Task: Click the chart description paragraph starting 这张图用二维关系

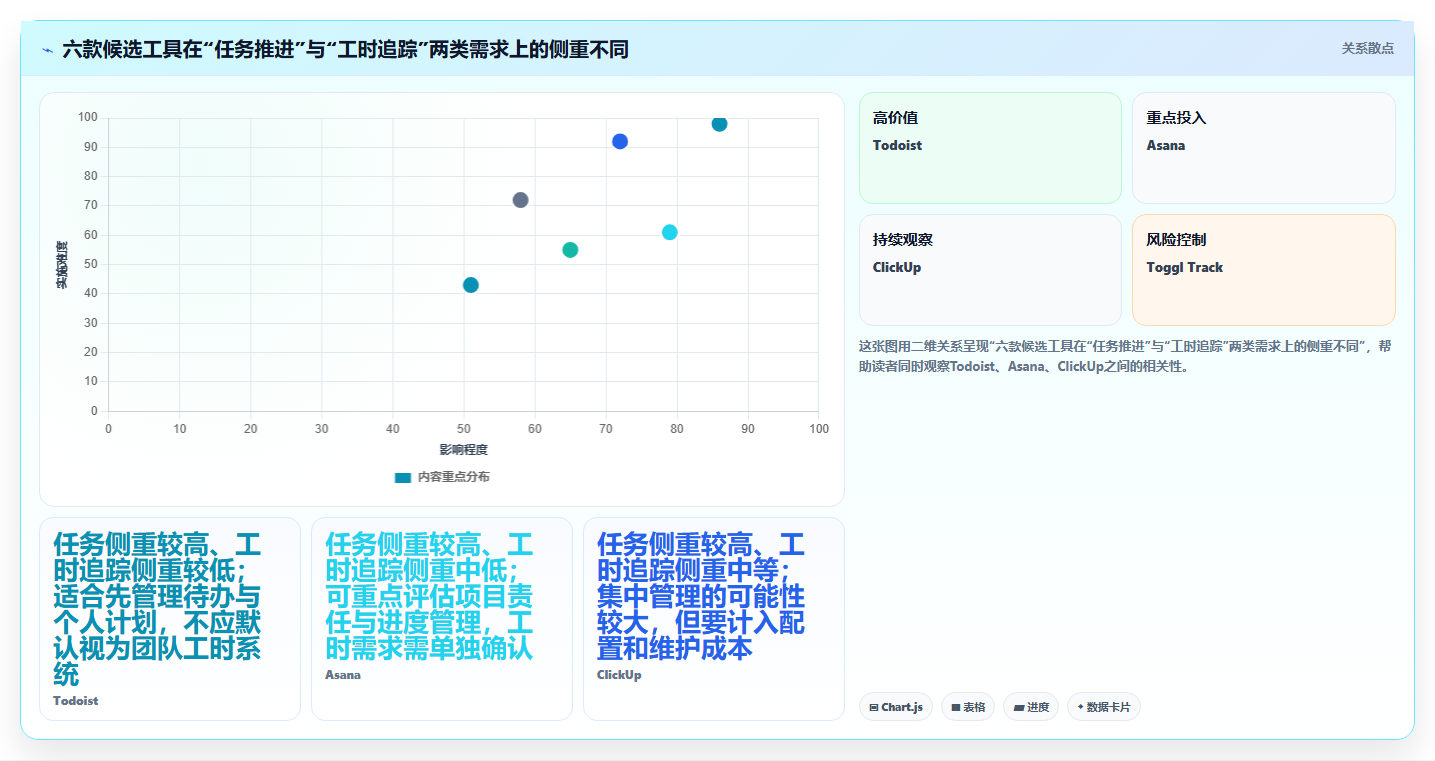Action: (1126, 356)
